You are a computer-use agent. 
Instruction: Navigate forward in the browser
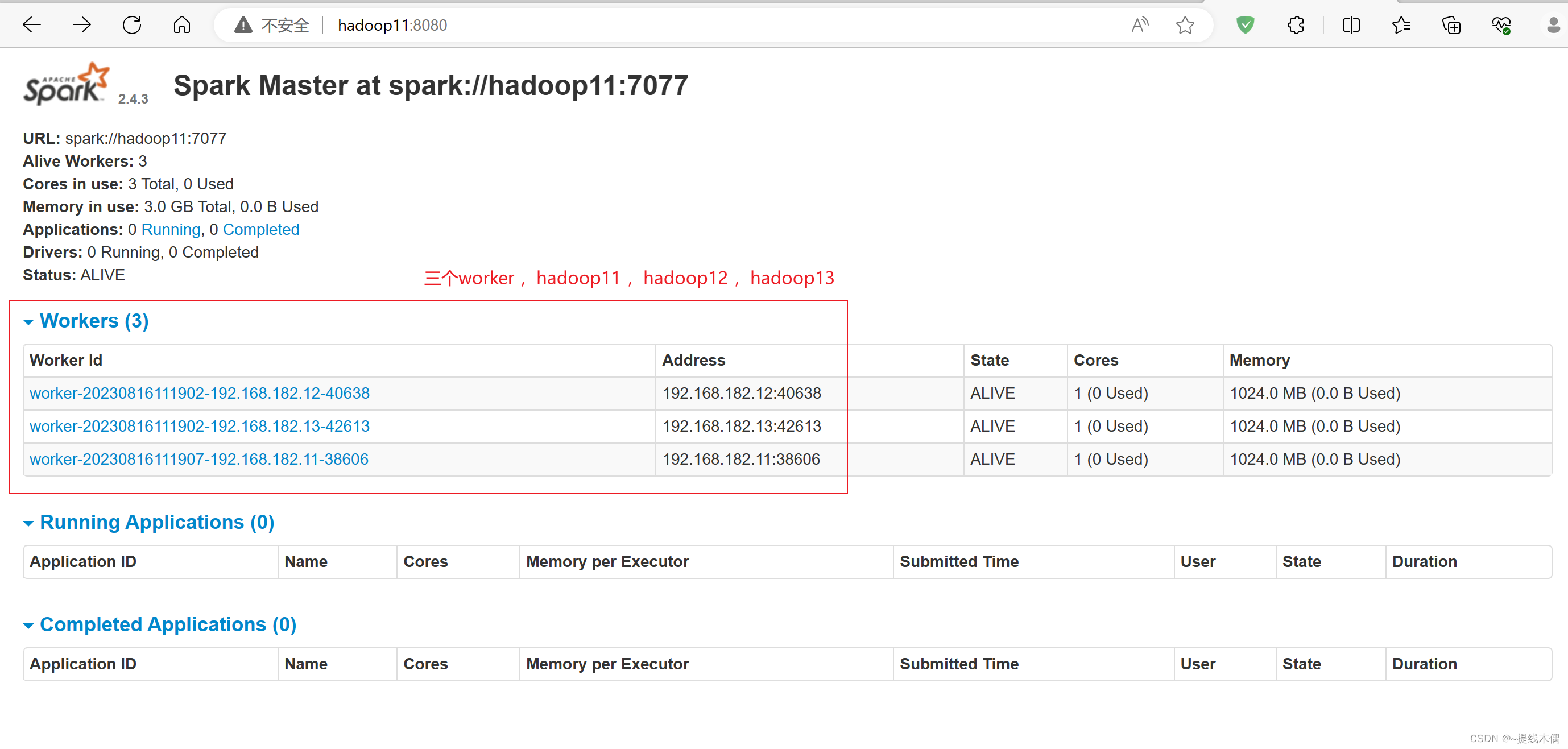point(82,25)
